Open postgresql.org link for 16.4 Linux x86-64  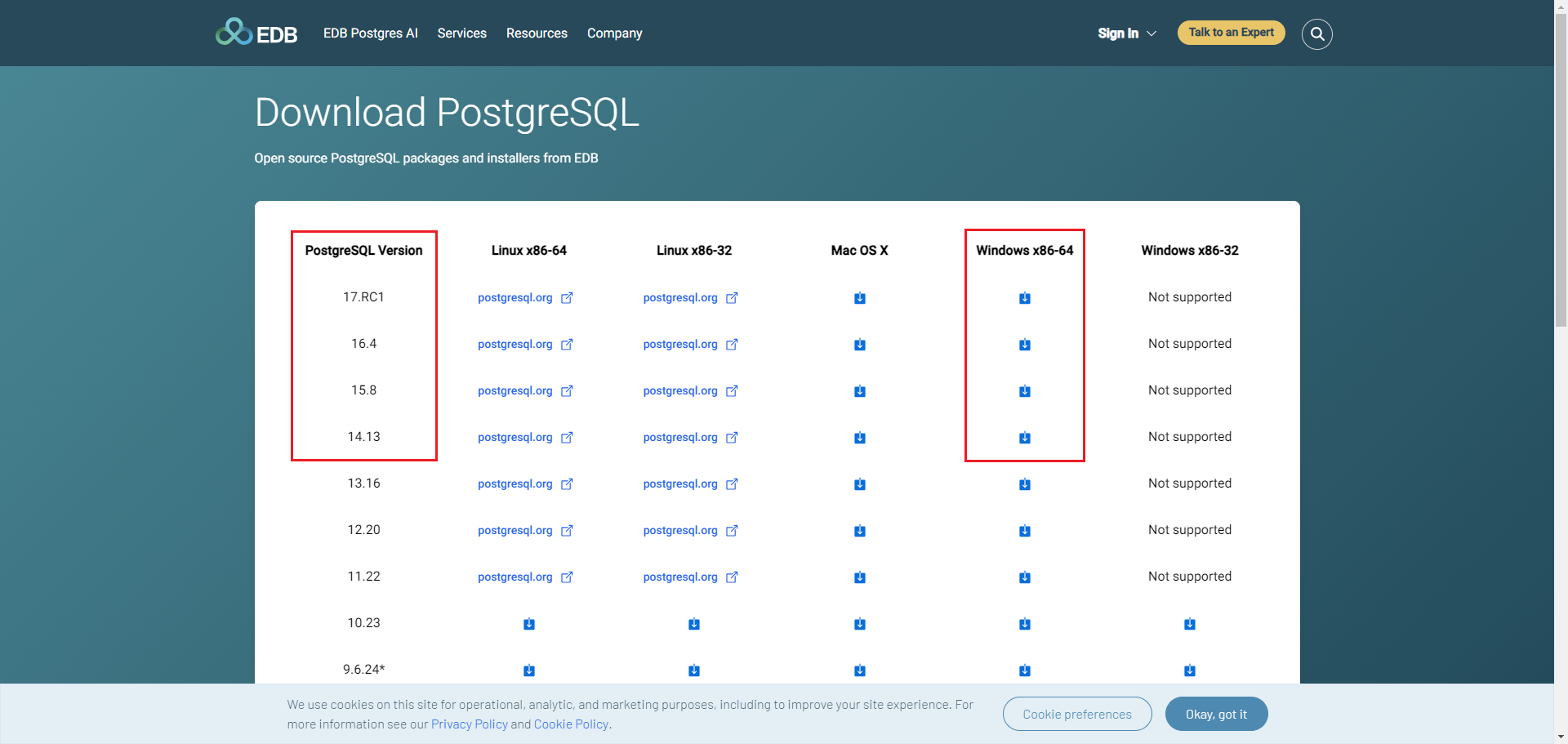tap(525, 345)
